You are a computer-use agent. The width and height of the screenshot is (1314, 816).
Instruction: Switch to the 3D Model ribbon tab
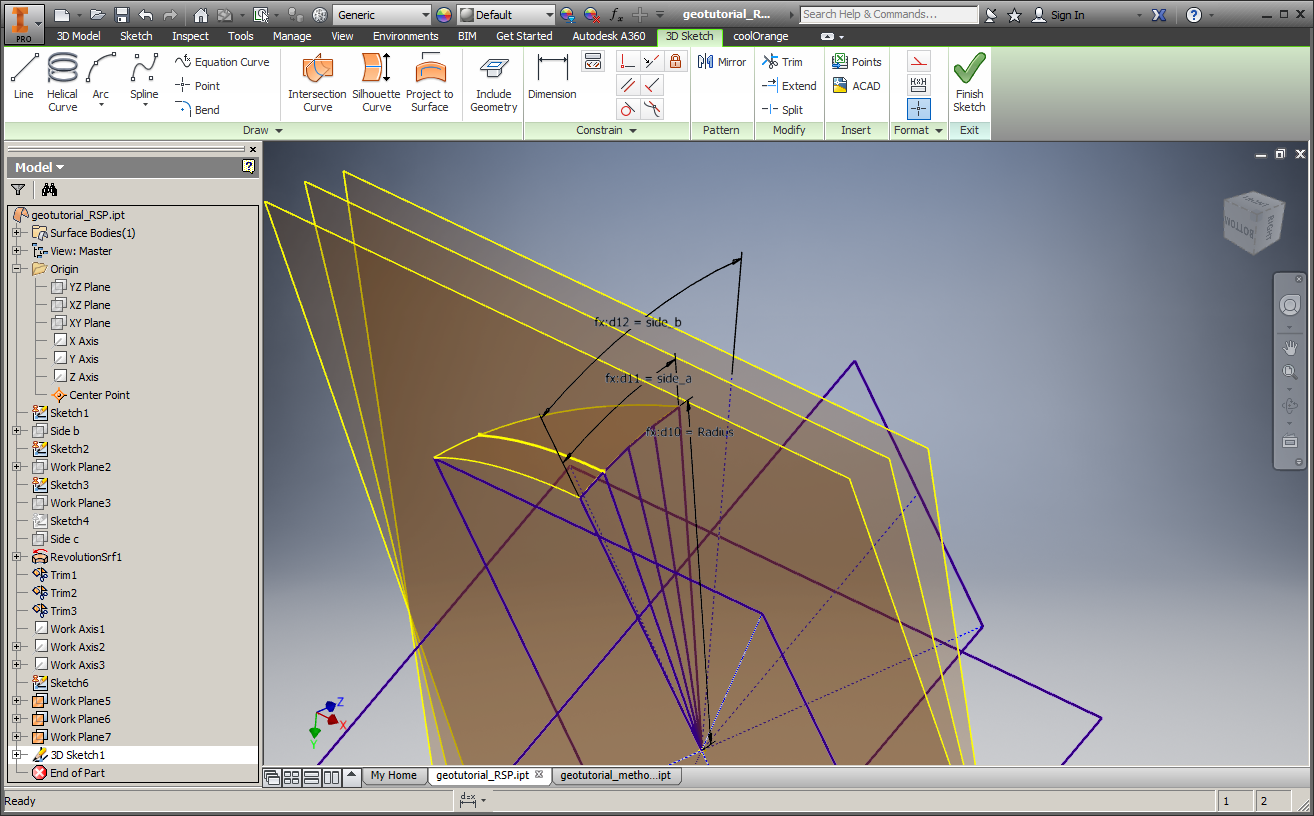pos(78,36)
